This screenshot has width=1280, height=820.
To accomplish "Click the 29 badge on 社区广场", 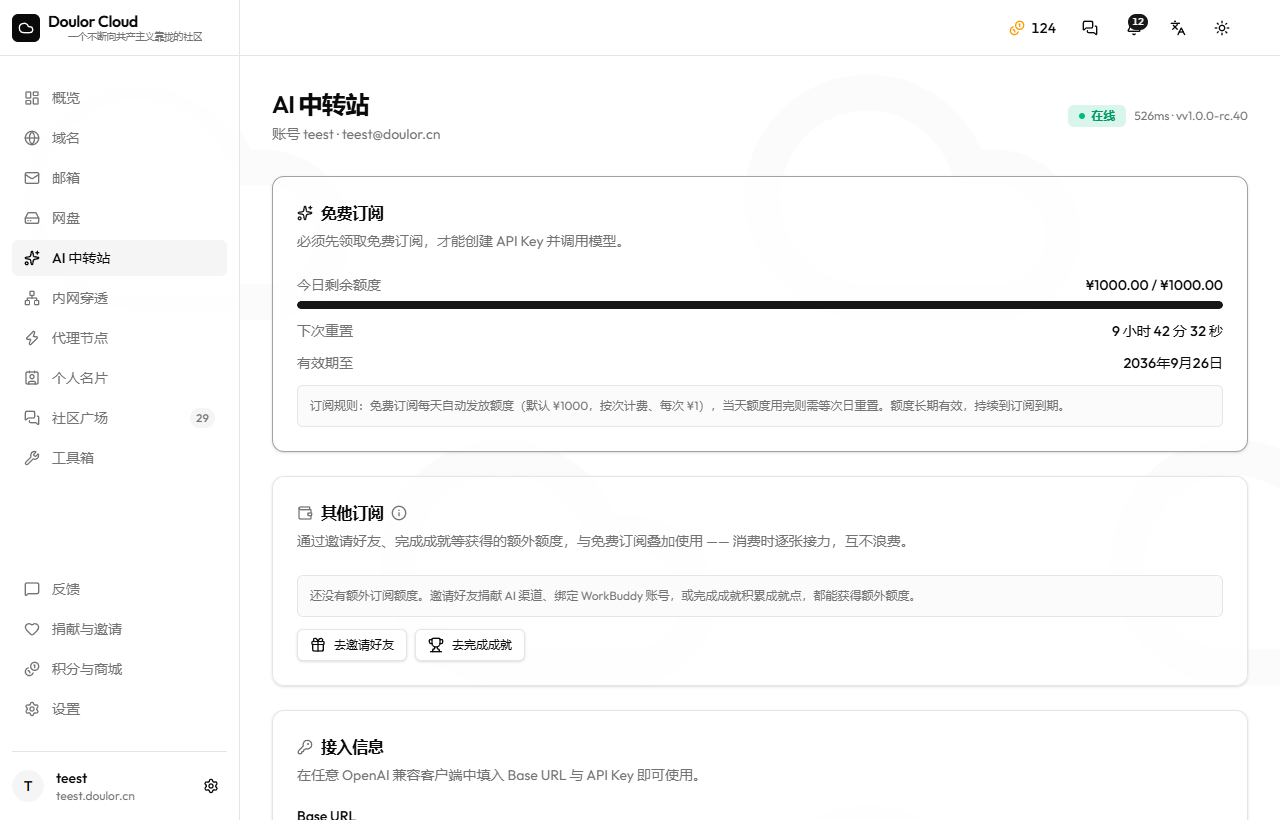I will point(202,418).
